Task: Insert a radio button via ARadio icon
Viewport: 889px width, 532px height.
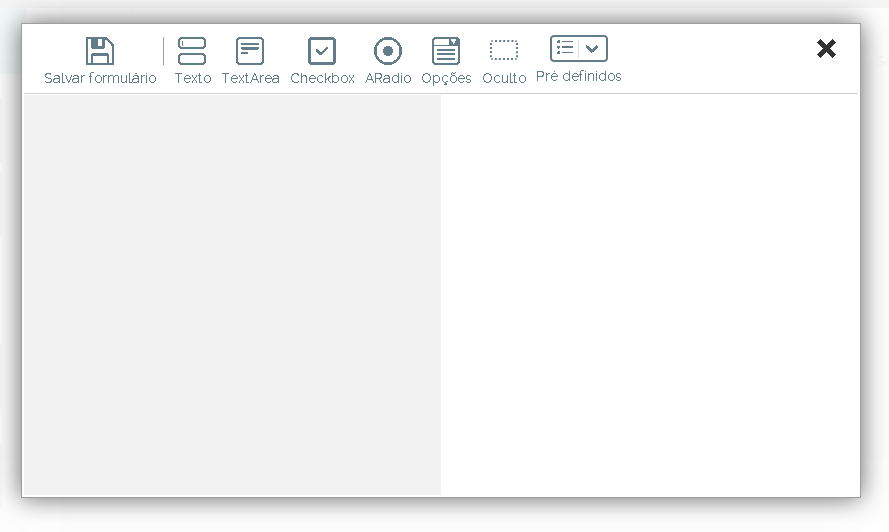Action: (388, 51)
